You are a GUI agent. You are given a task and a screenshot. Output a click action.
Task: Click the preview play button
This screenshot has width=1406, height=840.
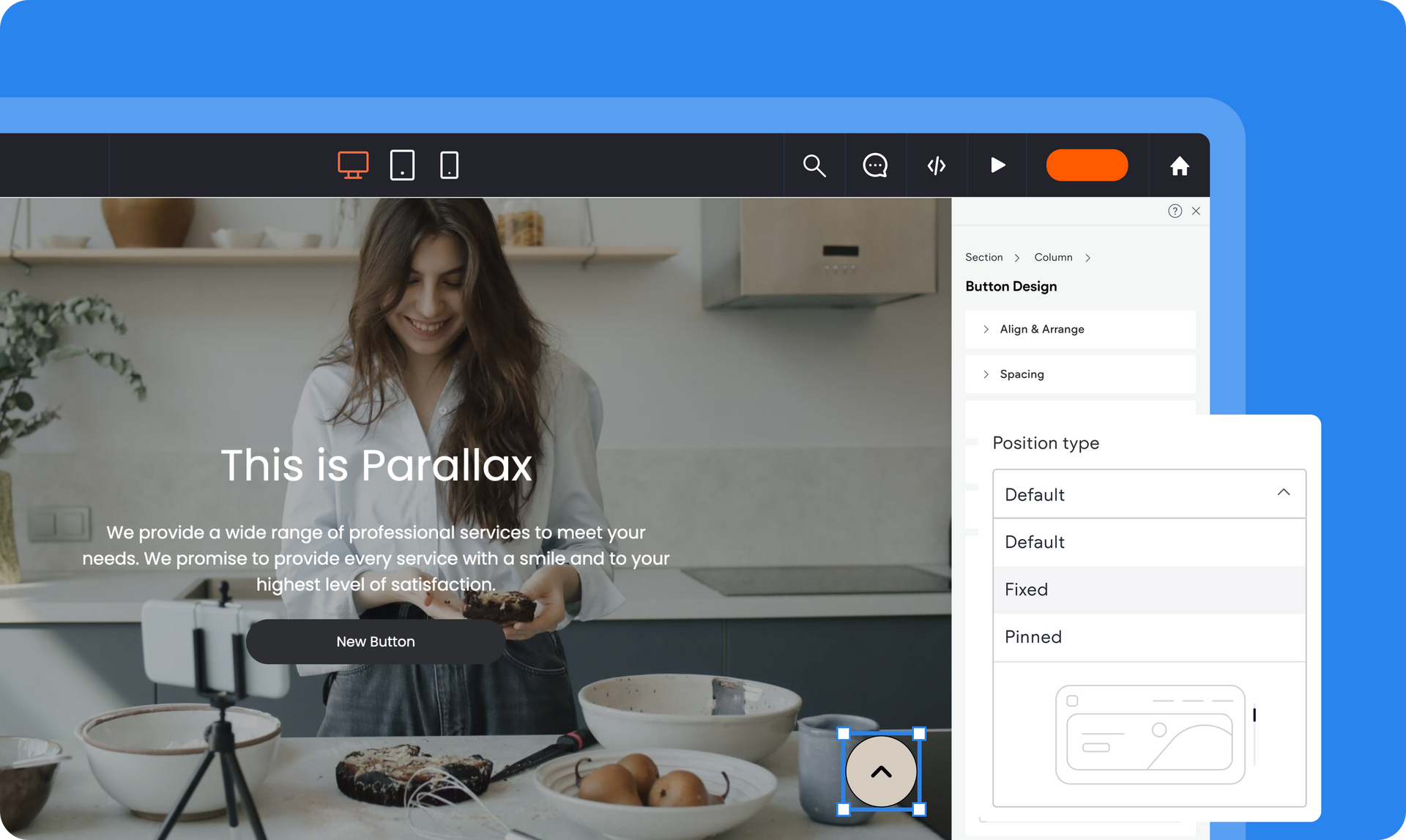point(998,165)
